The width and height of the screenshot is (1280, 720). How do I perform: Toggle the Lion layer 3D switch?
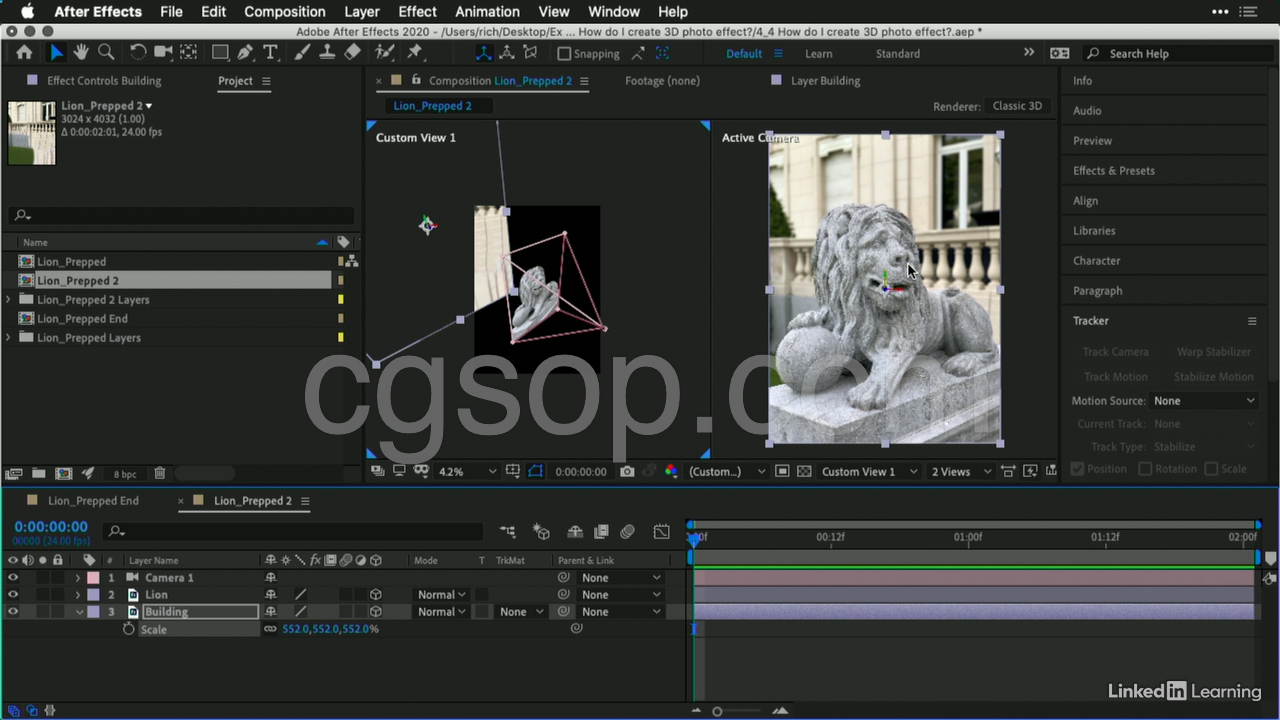[x=376, y=595]
